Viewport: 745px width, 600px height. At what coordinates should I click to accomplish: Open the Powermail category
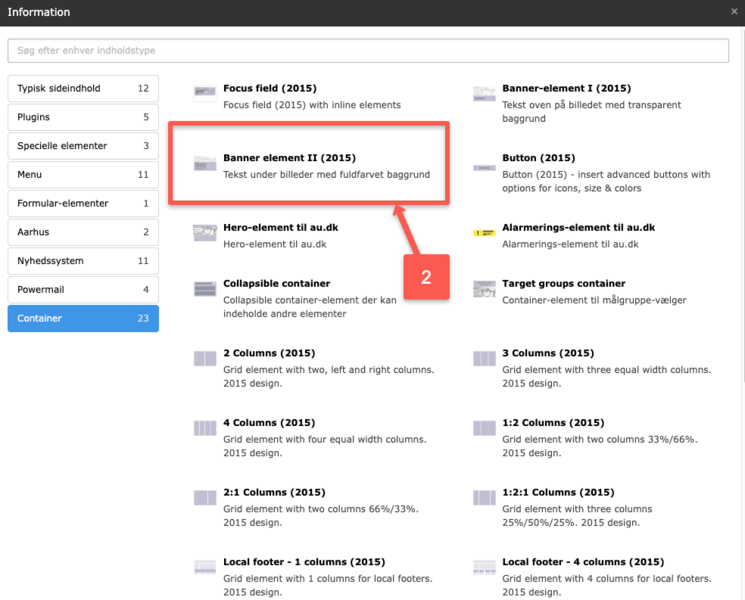pyautogui.click(x=82, y=290)
